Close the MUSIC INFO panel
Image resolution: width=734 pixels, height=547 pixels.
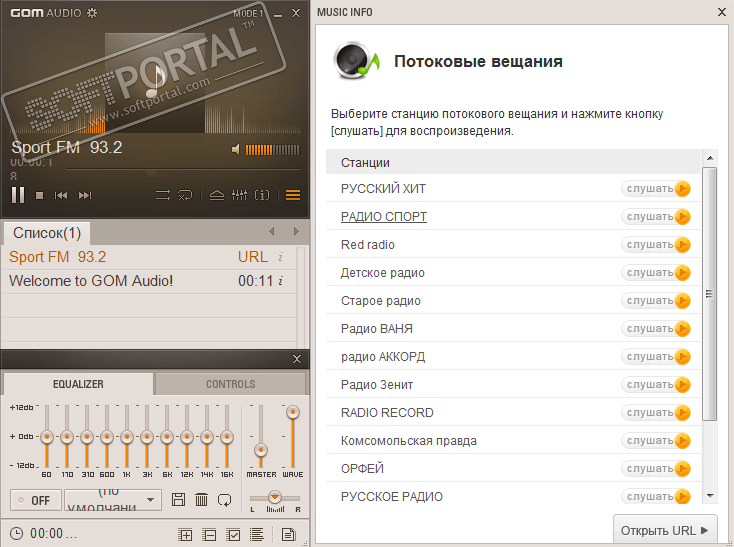(722, 13)
